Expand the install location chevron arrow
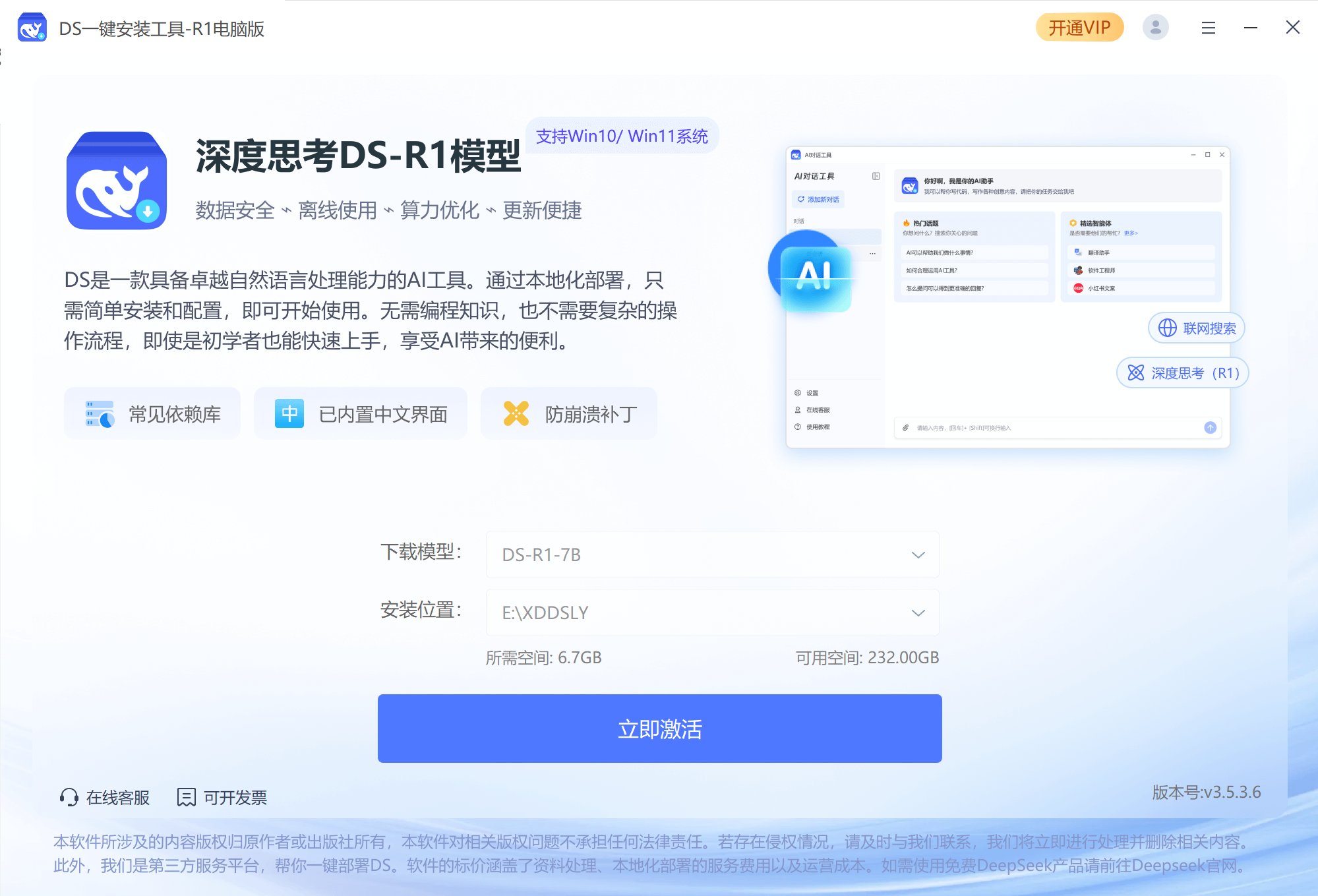 (918, 613)
